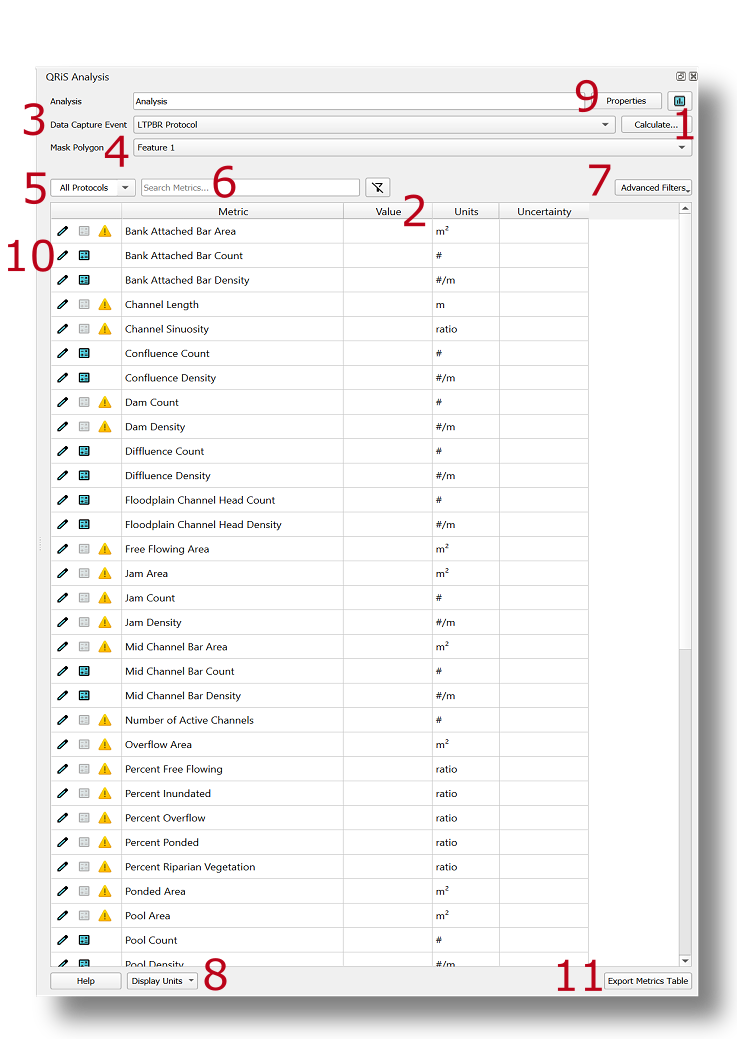Edit Mid Channel Bar Density pencil icon
This screenshot has height=1039, width=737.
point(62,695)
